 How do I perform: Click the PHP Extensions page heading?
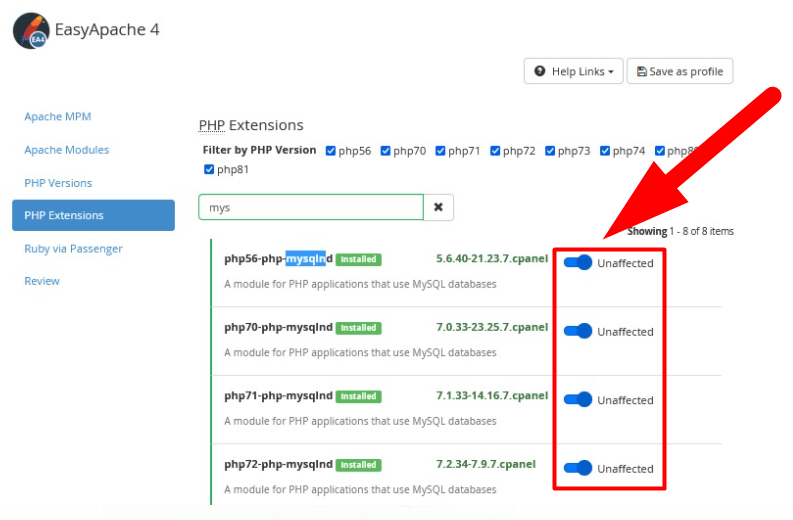tap(251, 125)
